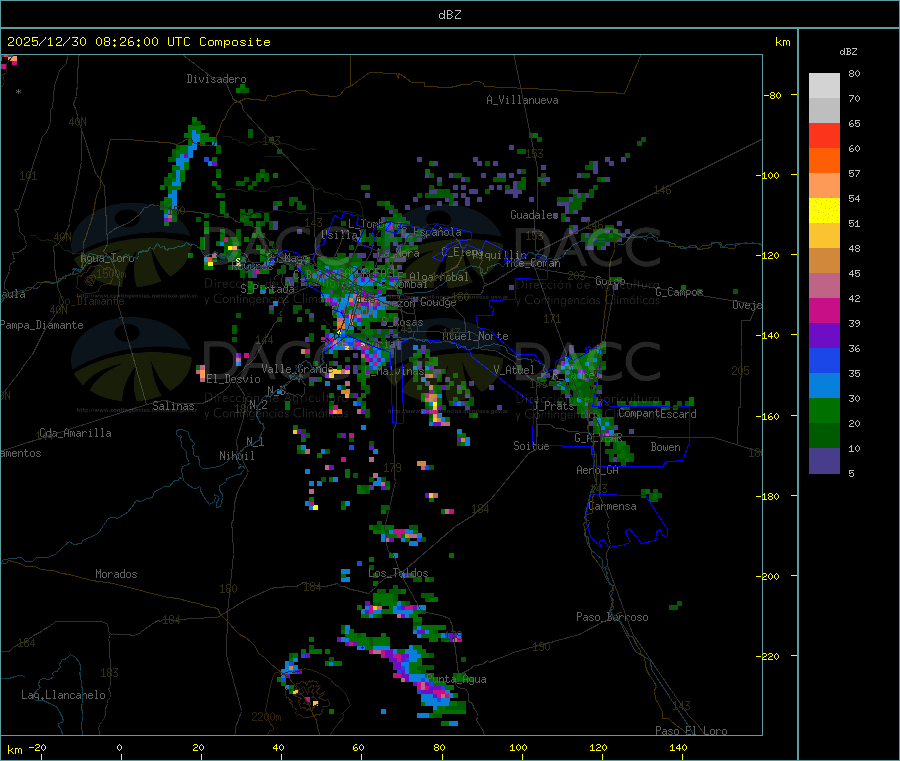Select the blue 36 dBZ legend swatch
This screenshot has height=761, width=900.
pyautogui.click(x=824, y=360)
